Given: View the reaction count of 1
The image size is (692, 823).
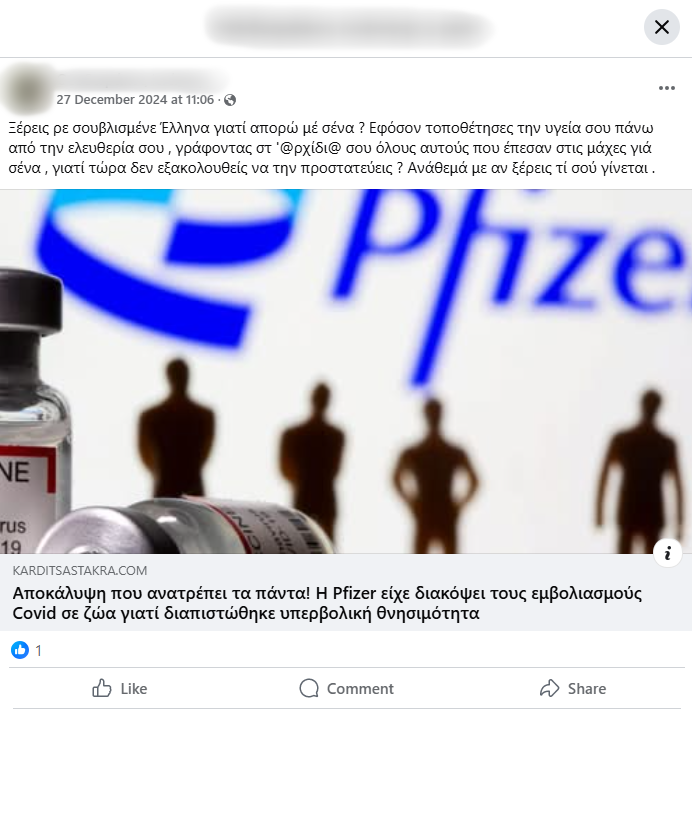Looking at the screenshot, I should pos(38,651).
